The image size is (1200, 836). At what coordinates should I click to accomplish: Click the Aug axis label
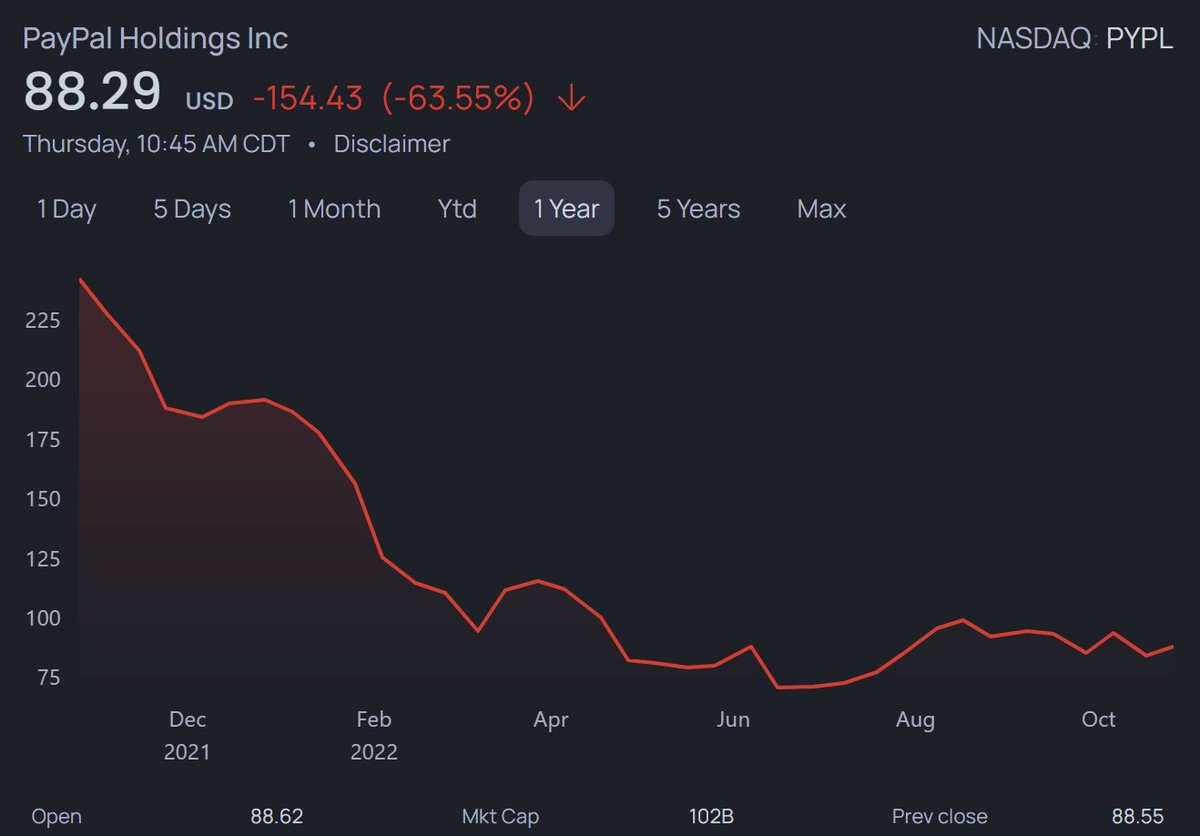(915, 719)
